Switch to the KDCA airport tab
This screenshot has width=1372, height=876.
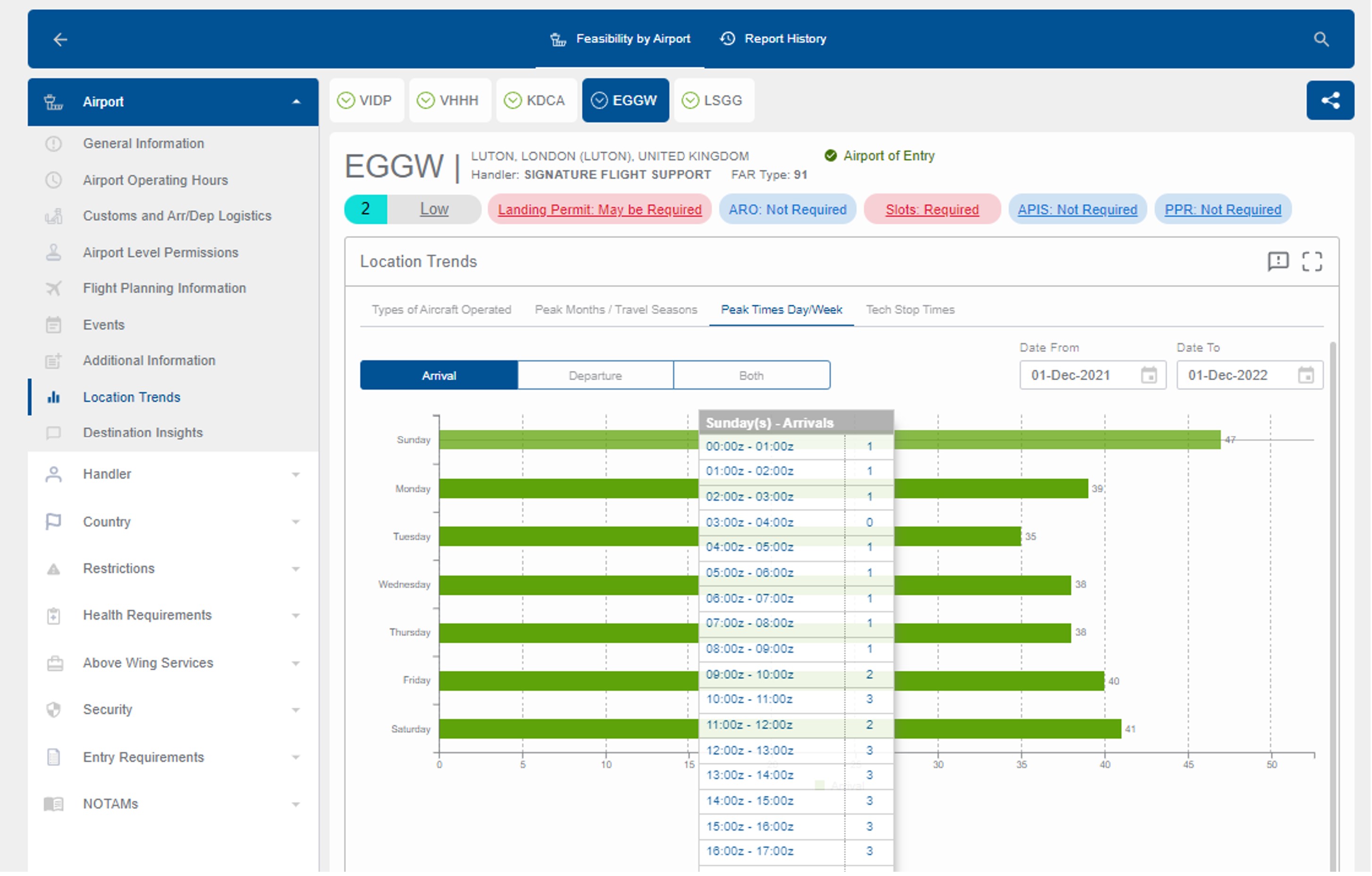click(x=536, y=100)
